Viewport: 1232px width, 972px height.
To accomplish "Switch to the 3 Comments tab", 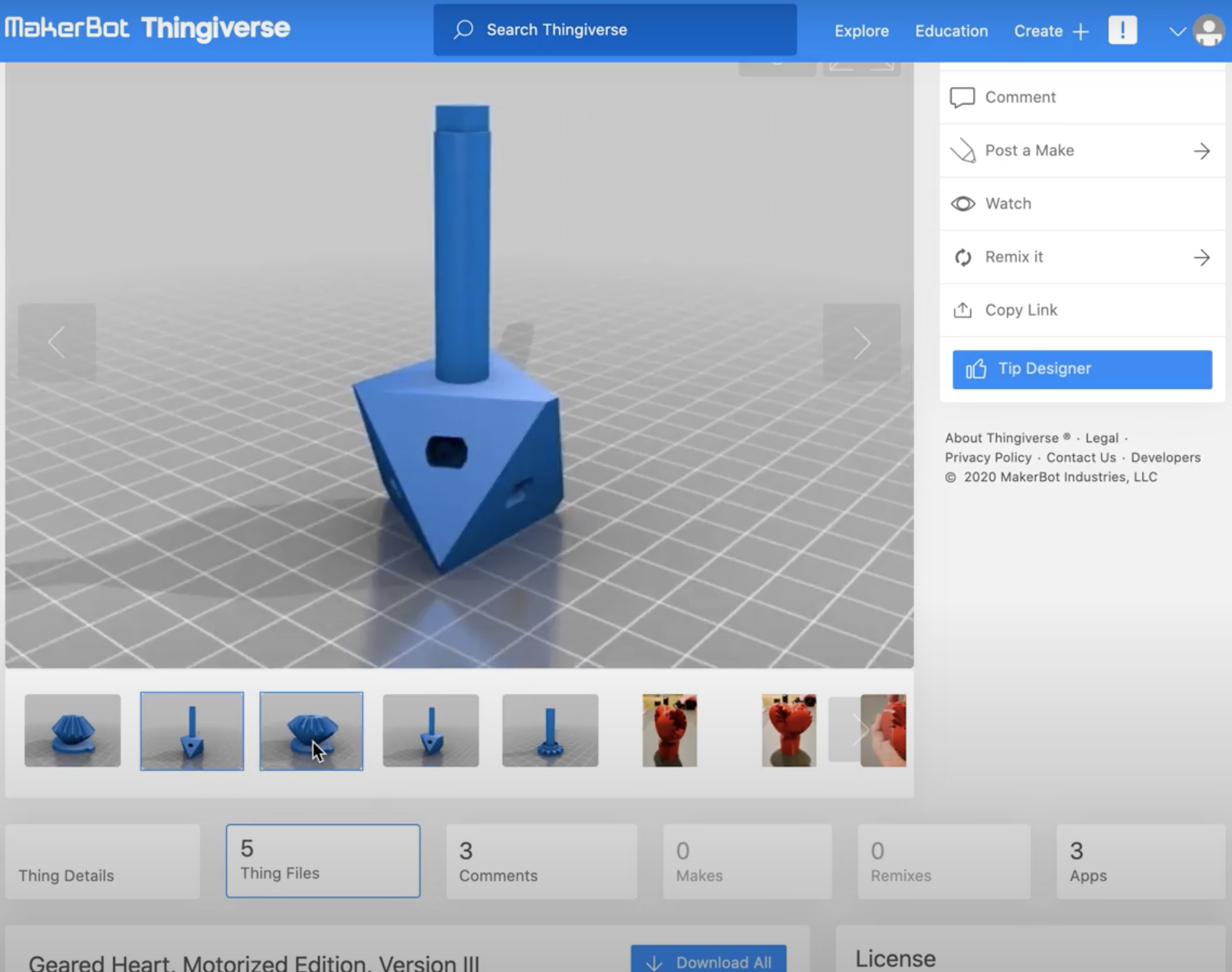I will click(541, 862).
